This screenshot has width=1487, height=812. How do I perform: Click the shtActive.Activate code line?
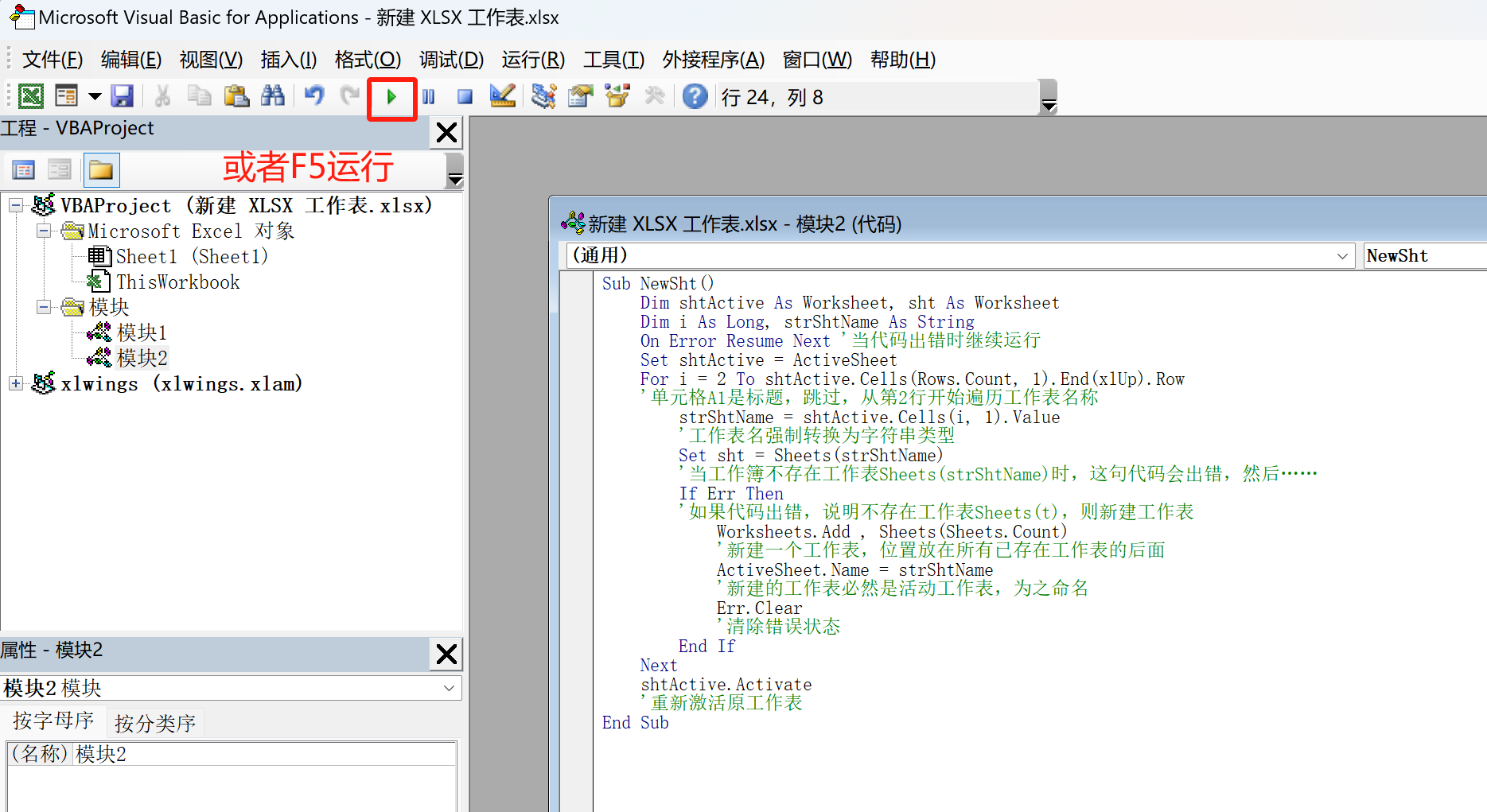tap(726, 684)
